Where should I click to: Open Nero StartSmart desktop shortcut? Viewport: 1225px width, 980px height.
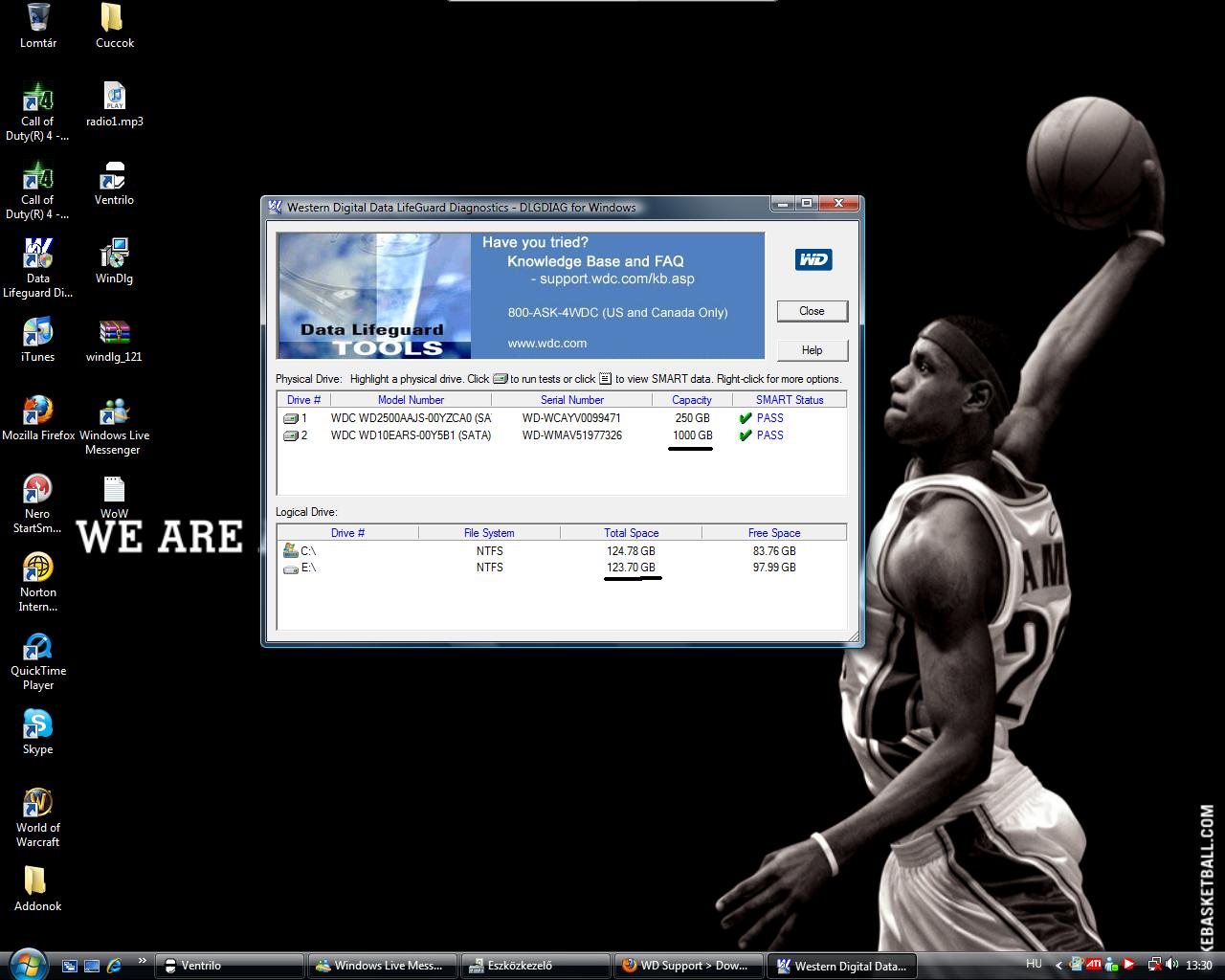point(38,503)
